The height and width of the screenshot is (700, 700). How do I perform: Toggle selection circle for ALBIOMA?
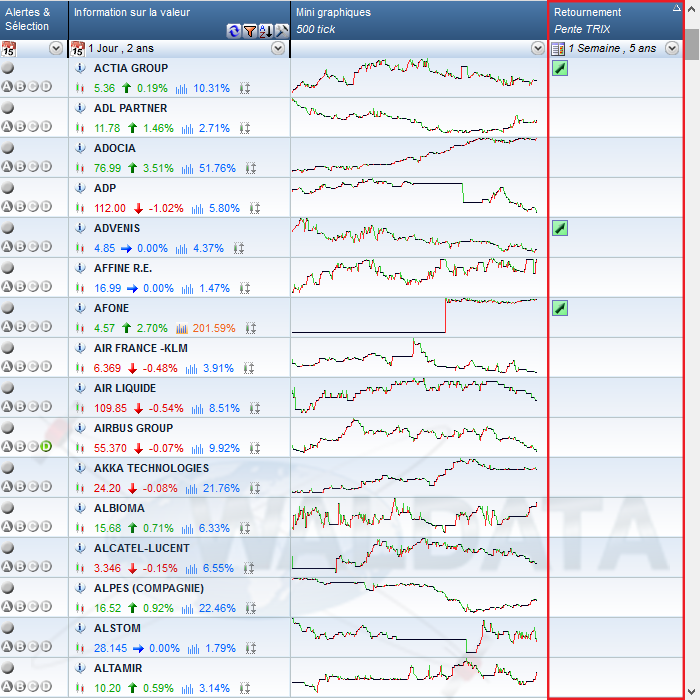click(8, 508)
